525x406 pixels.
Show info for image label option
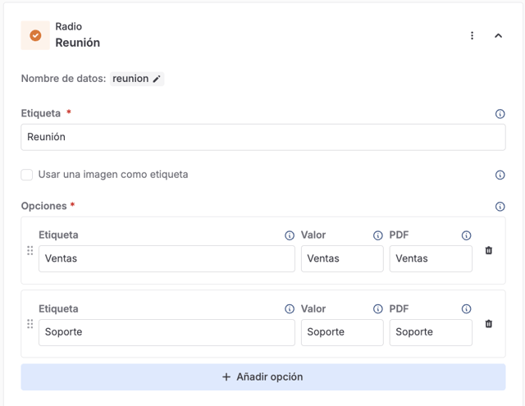point(500,175)
